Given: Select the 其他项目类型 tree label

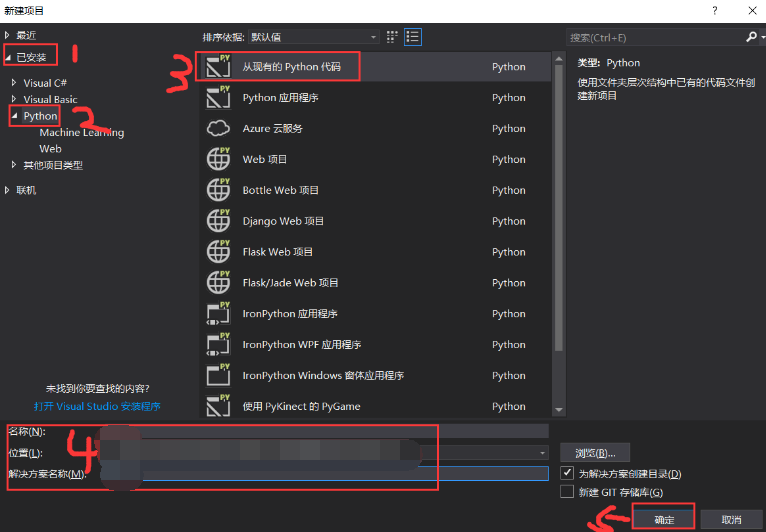Looking at the screenshot, I should click(53, 165).
